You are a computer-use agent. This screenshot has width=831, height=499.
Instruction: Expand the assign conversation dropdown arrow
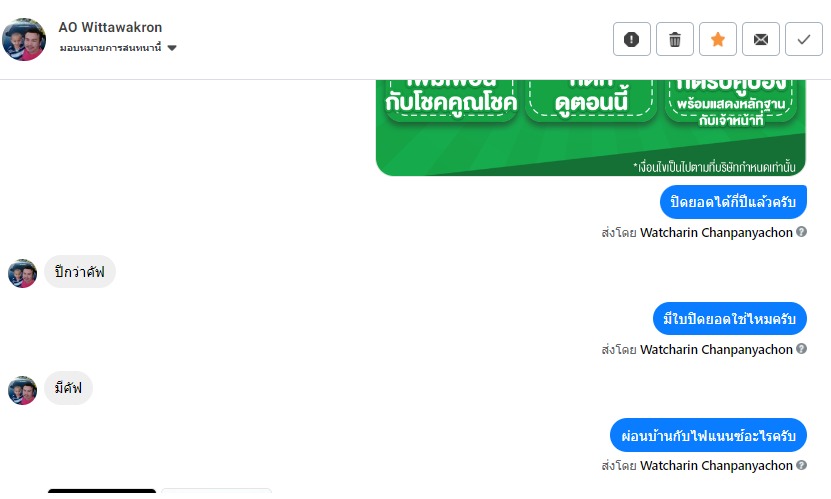pyautogui.click(x=172, y=48)
